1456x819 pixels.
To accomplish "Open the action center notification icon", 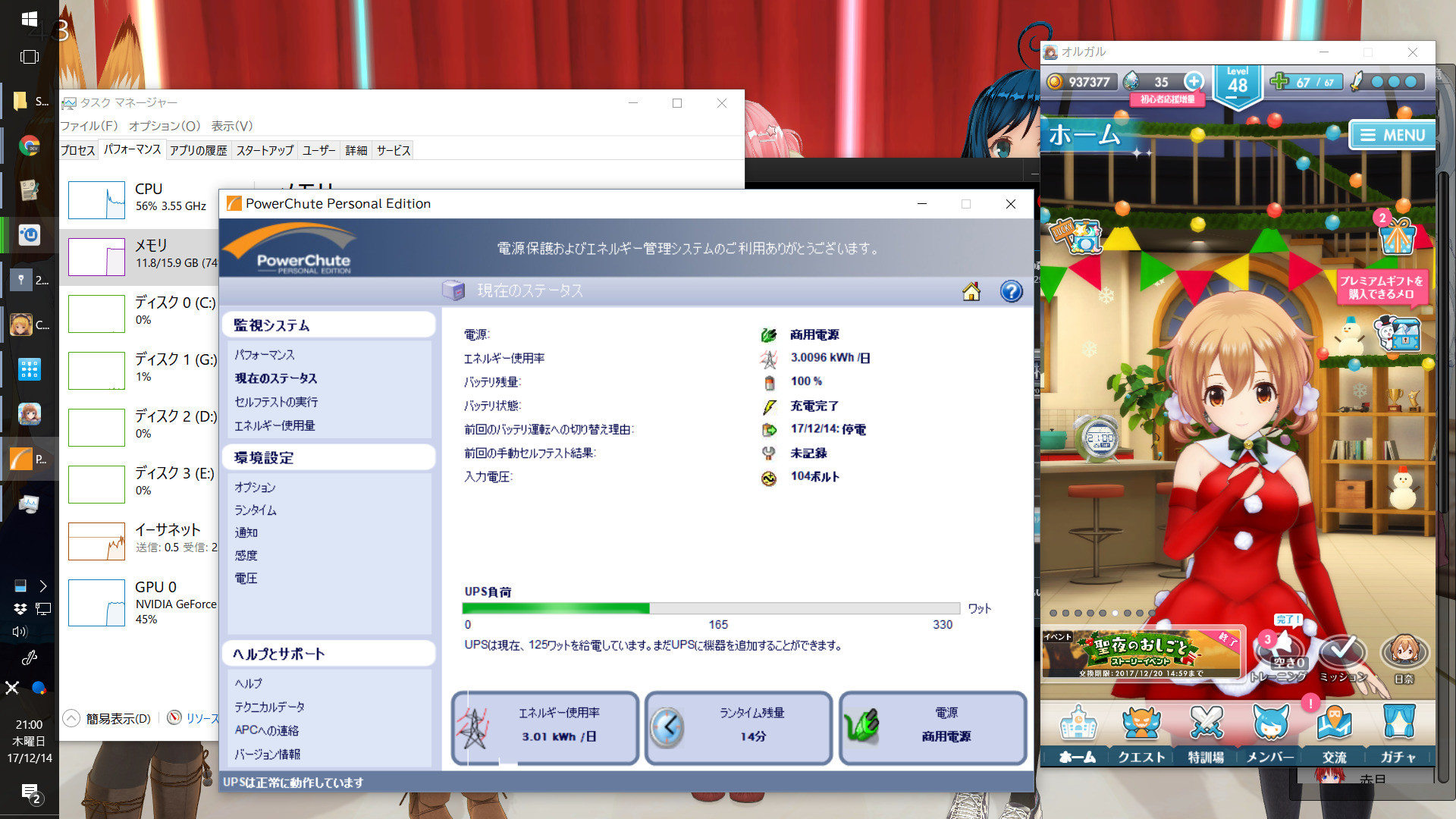I will (x=30, y=792).
